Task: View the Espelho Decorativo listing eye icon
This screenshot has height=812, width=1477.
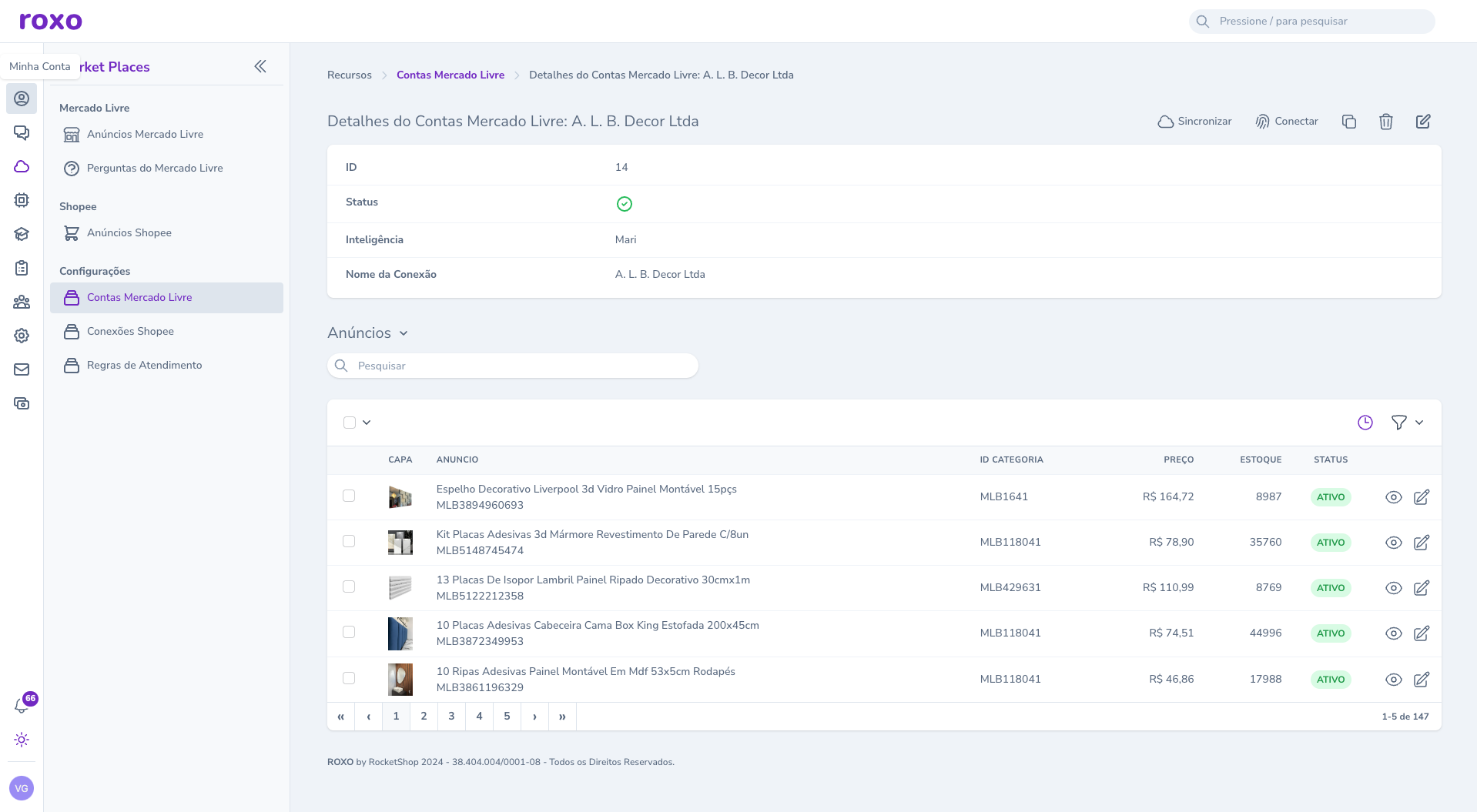Action: pyautogui.click(x=1394, y=497)
